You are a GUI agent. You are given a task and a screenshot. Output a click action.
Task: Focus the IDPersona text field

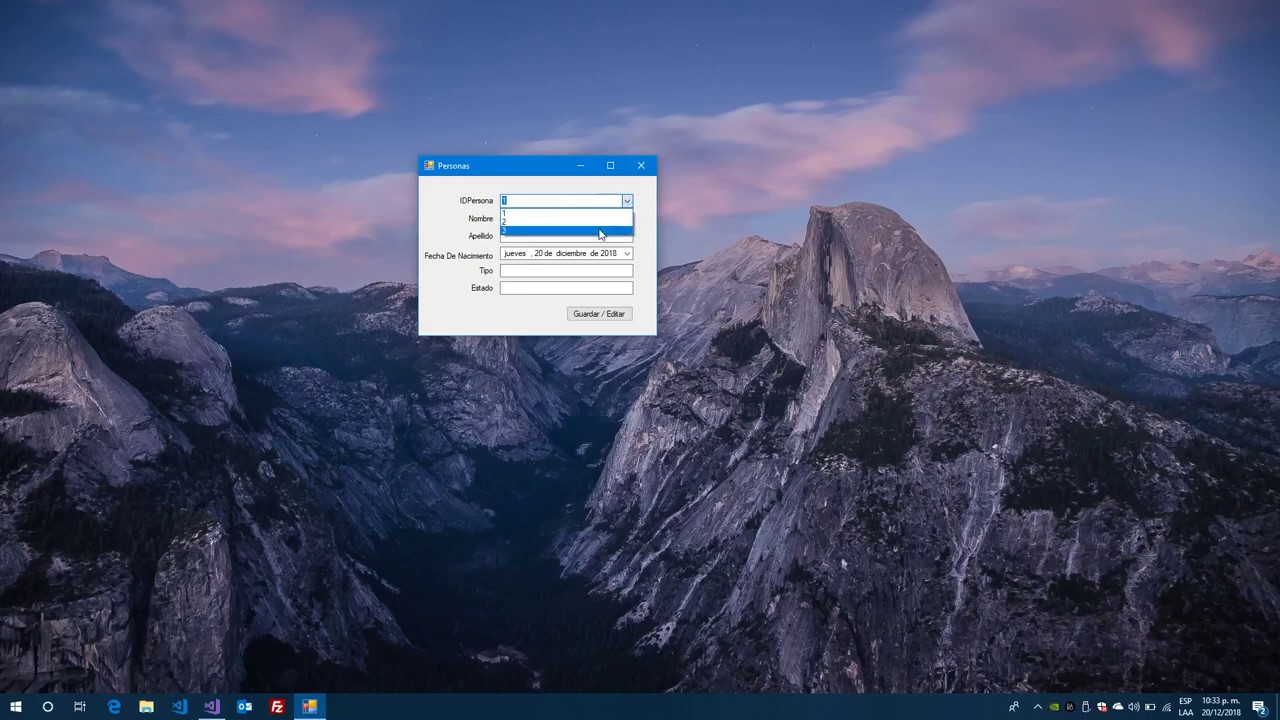click(560, 201)
